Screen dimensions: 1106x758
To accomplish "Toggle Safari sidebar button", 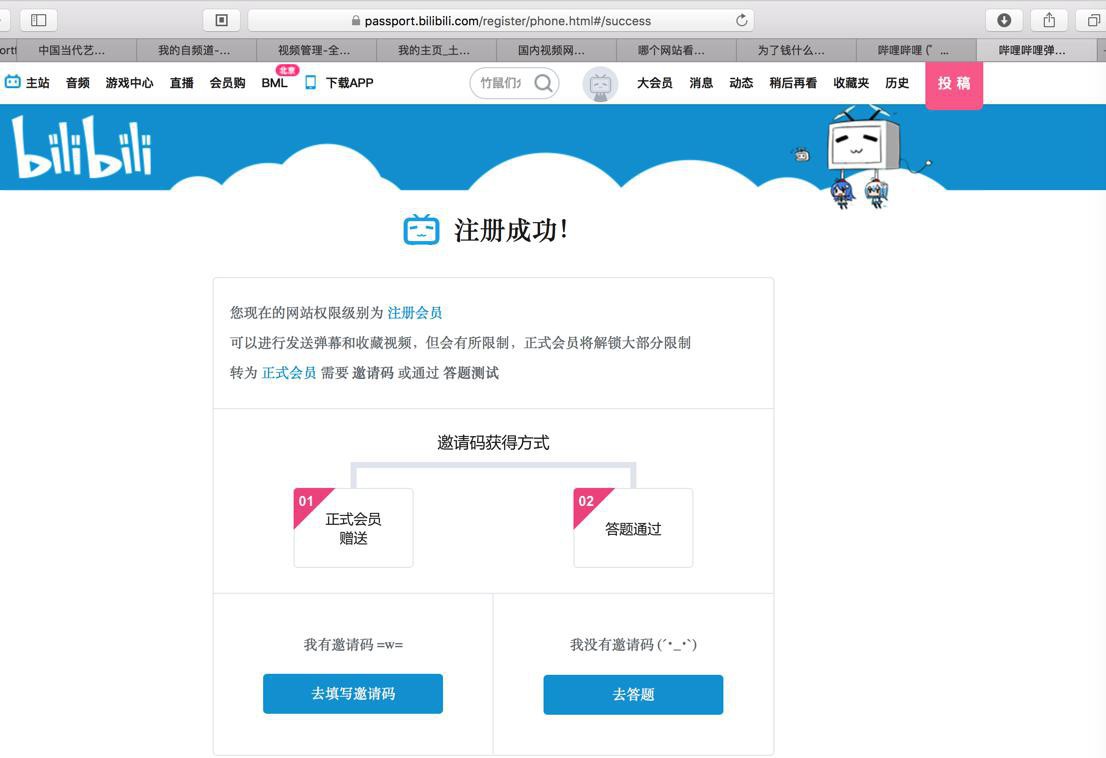I will pos(39,20).
